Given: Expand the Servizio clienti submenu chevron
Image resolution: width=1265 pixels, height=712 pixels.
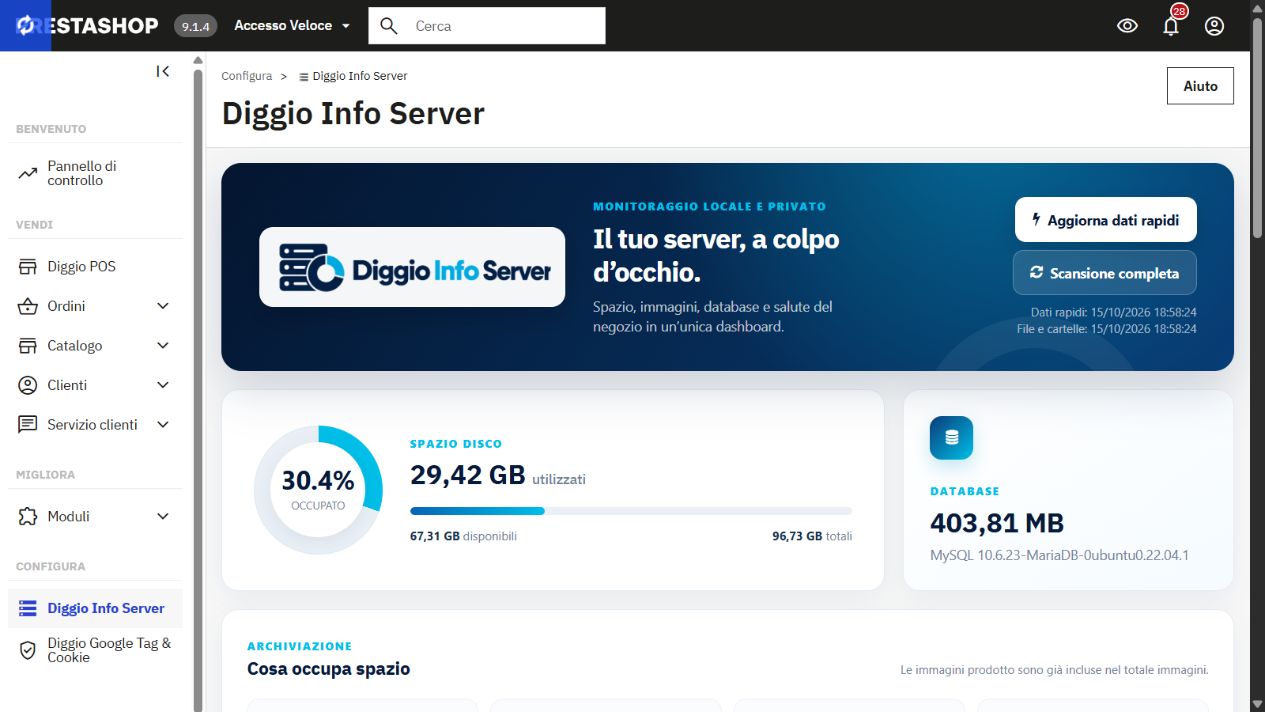Looking at the screenshot, I should click(x=164, y=425).
